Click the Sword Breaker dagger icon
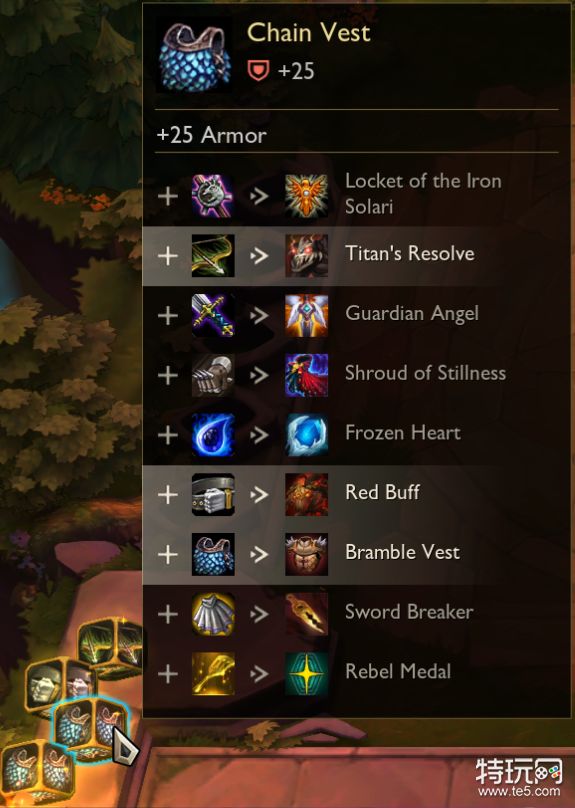The image size is (575, 808). 307,614
